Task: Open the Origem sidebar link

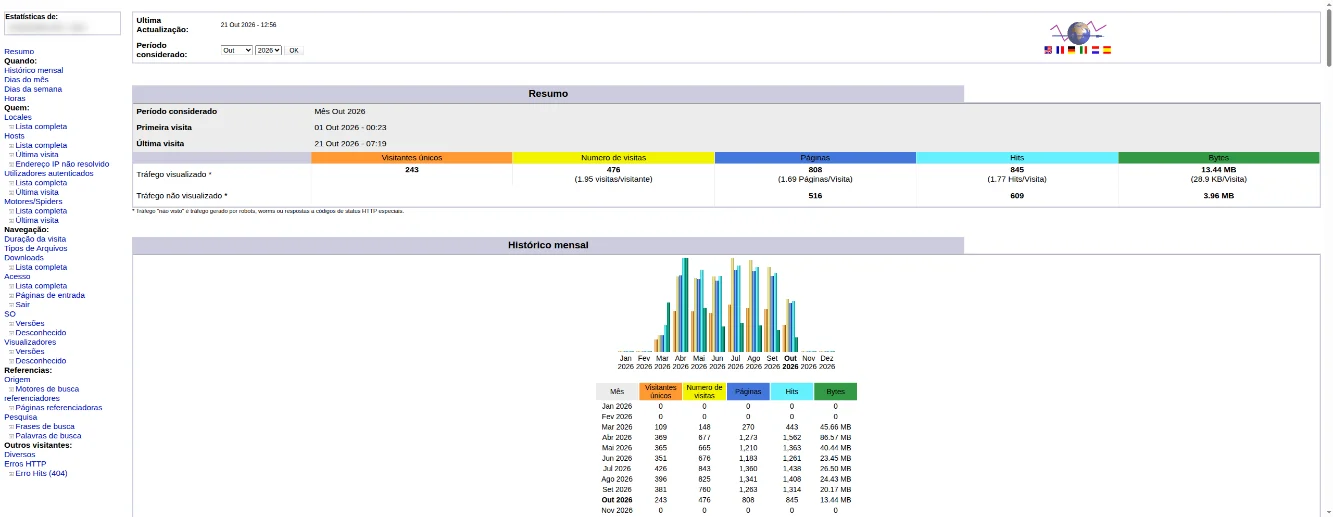Action: tap(17, 379)
